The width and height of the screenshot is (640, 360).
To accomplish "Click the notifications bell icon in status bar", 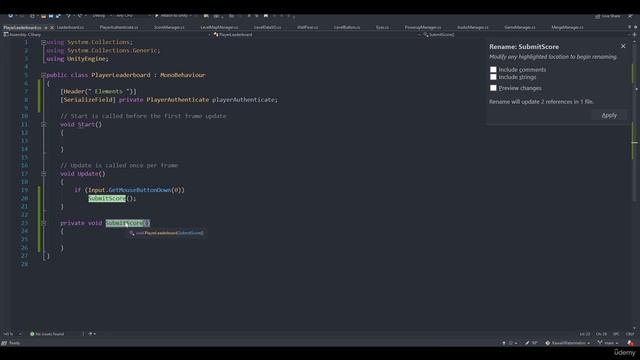I will pos(631,343).
